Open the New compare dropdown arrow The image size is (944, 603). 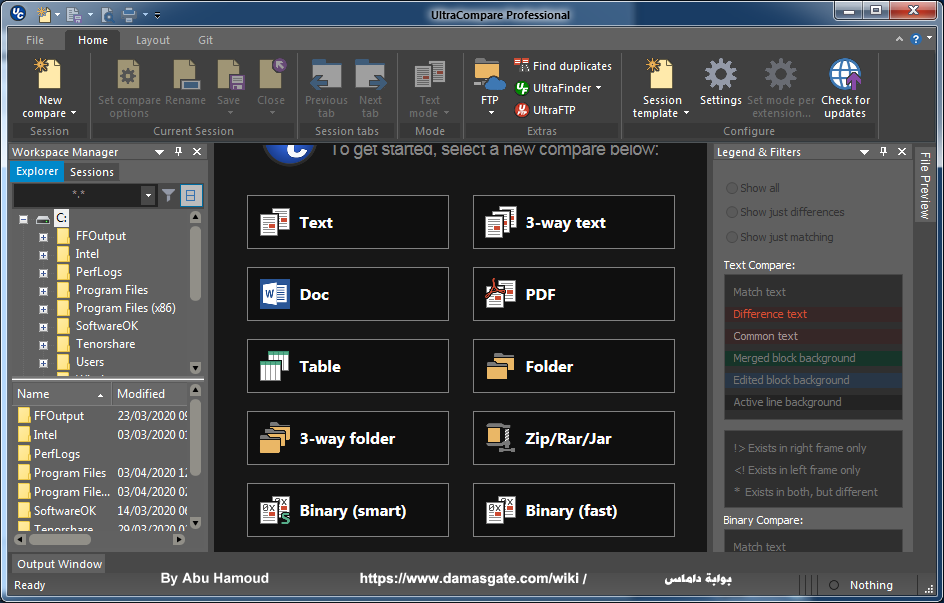73,113
